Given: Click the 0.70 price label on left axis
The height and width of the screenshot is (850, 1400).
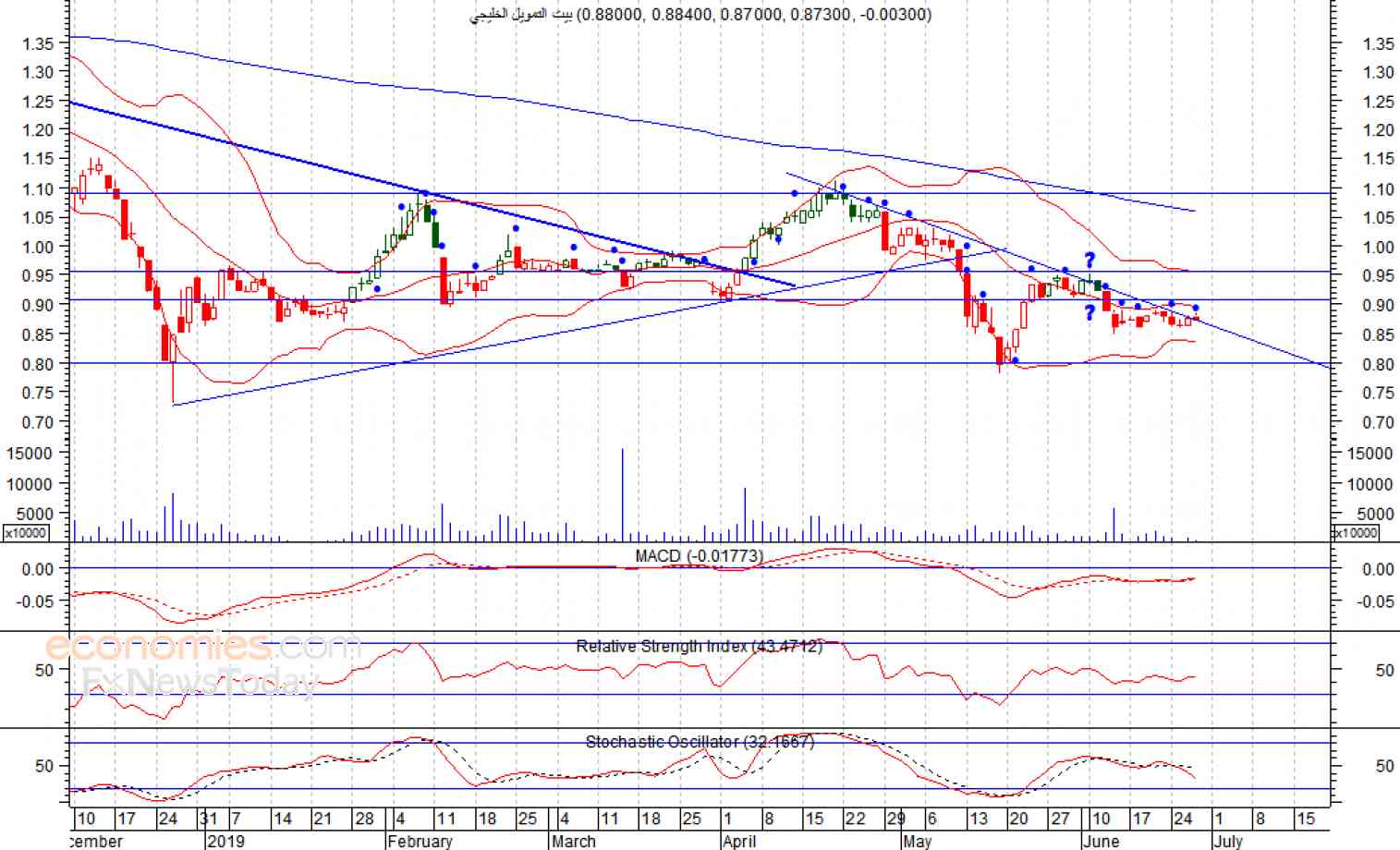Looking at the screenshot, I should tap(38, 422).
